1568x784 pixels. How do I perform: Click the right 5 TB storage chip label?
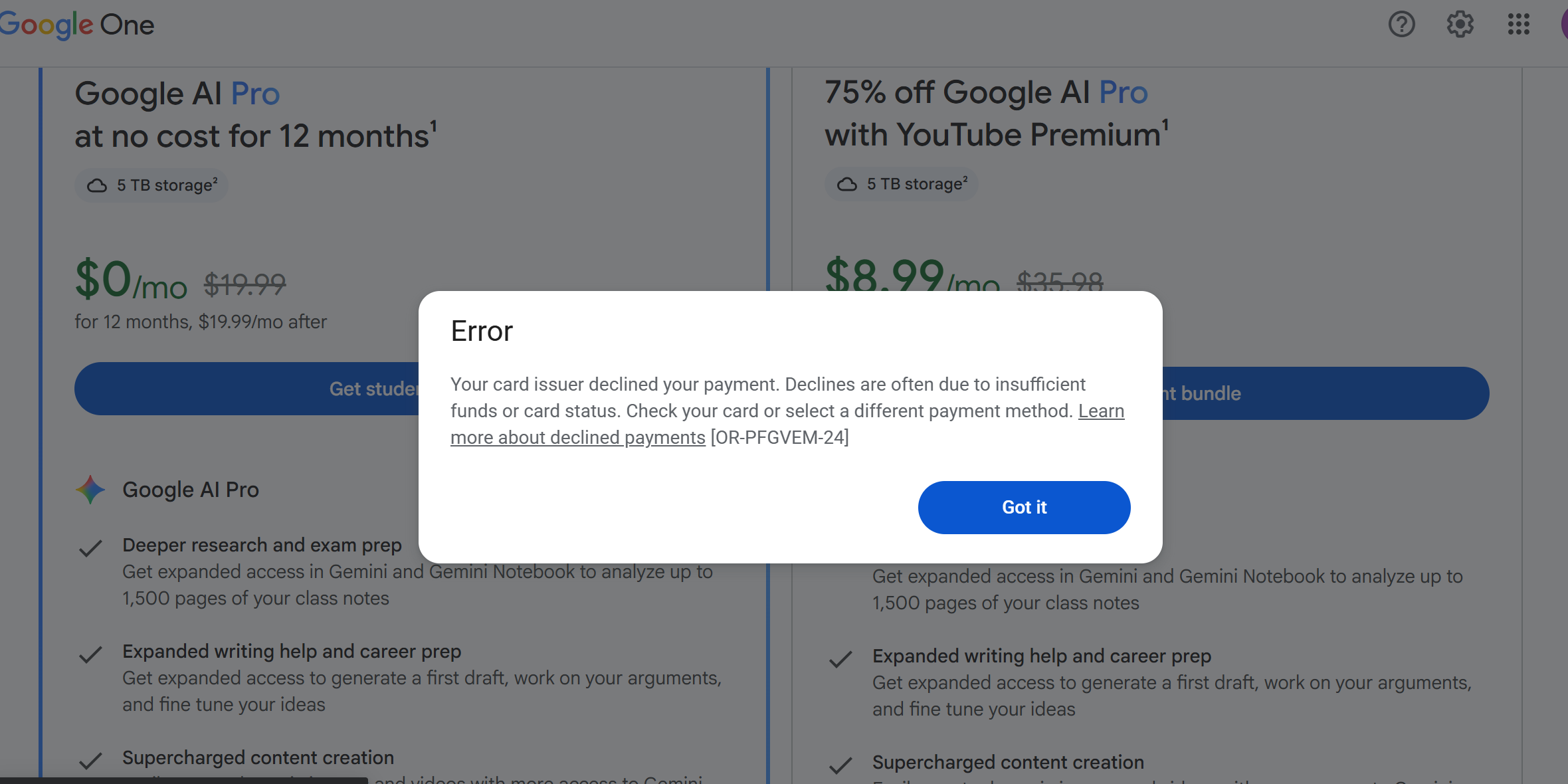[x=918, y=184]
